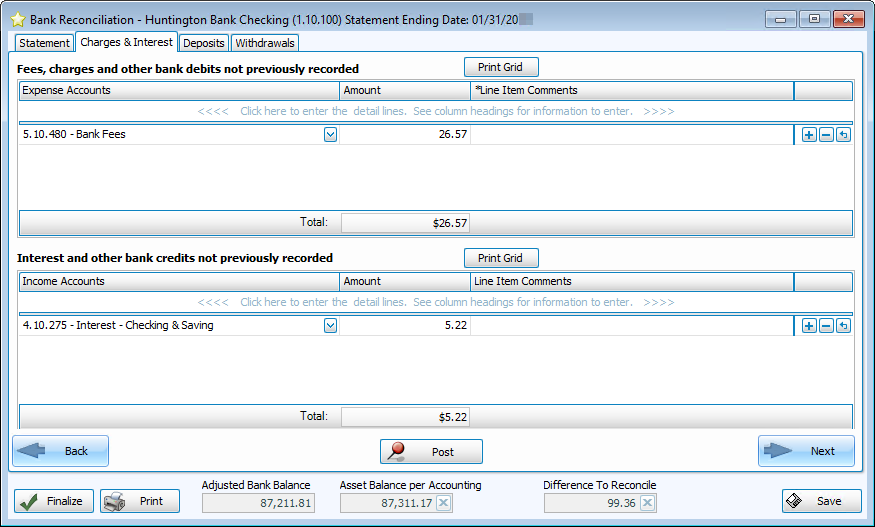Viewport: 875px width, 527px height.
Task: Print the interest and credits grid
Action: coord(501,258)
